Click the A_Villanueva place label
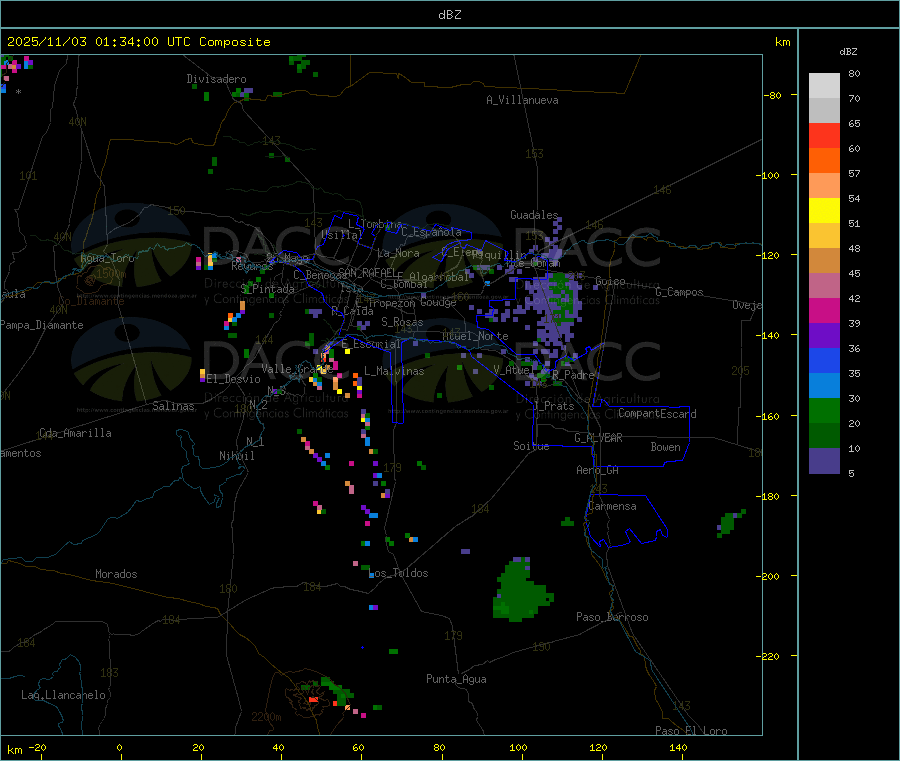 tap(522, 100)
